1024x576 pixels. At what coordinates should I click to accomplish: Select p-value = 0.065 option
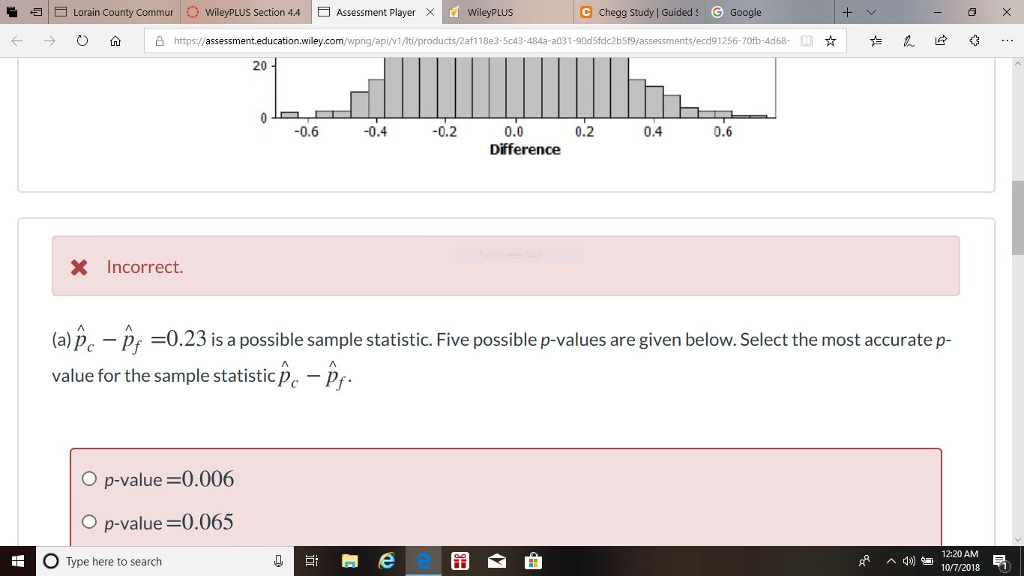pos(89,522)
